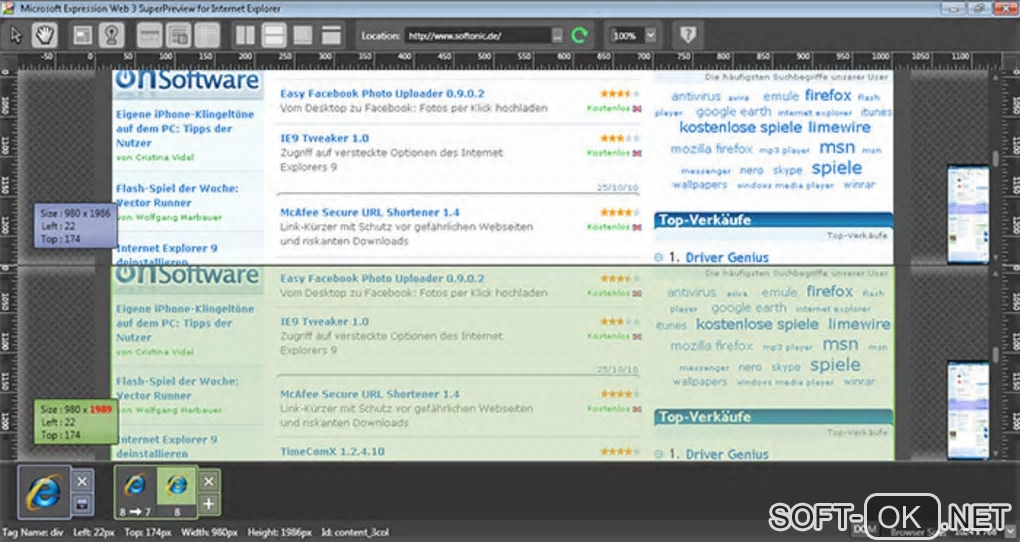
Task: Open McAfee Secure URL Shortener top pane
Action: pyautogui.click(x=369, y=212)
